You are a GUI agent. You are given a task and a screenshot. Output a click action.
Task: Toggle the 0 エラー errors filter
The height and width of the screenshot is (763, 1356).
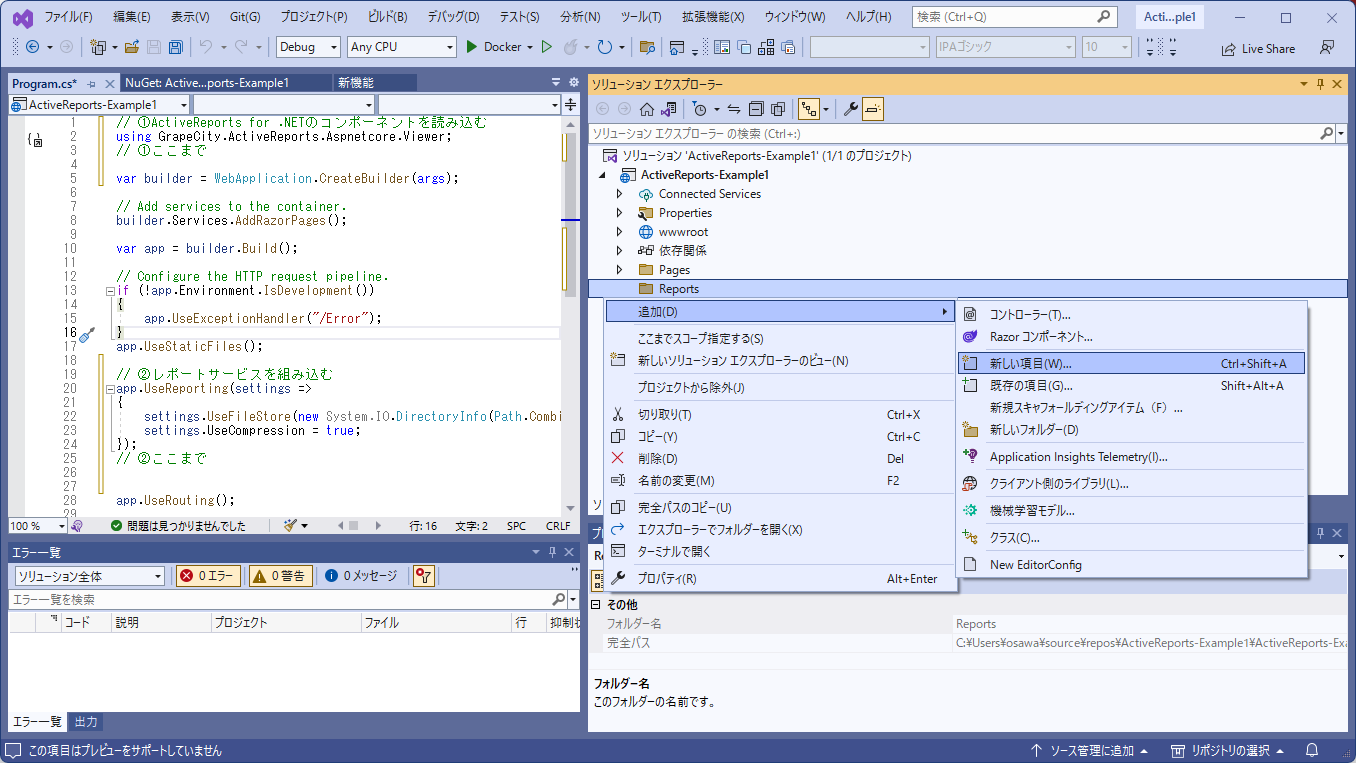coord(208,576)
